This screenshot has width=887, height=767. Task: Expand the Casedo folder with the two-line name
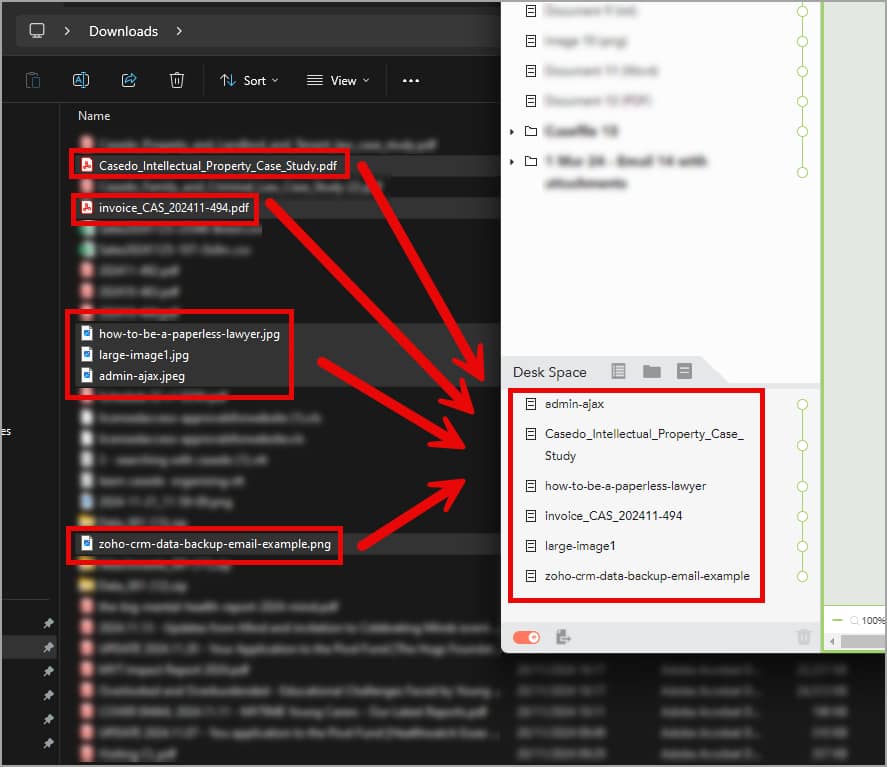(x=512, y=162)
